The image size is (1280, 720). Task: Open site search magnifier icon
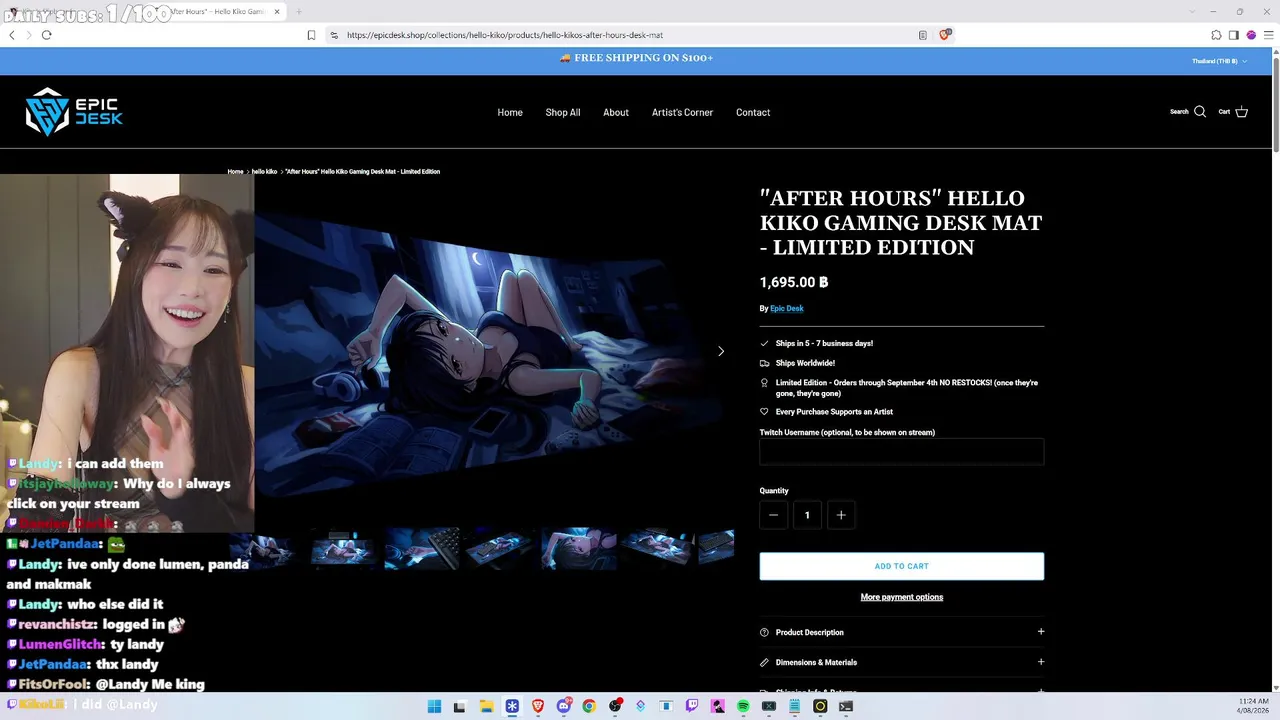pos(1200,112)
